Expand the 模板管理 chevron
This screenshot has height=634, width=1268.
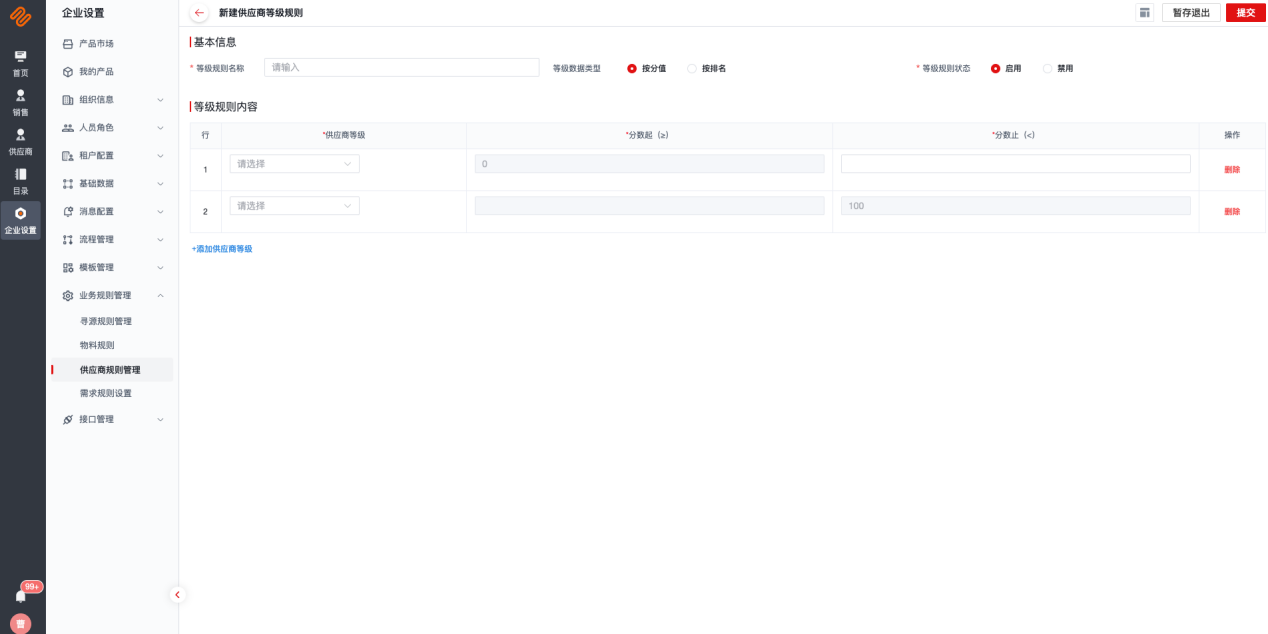coord(160,268)
